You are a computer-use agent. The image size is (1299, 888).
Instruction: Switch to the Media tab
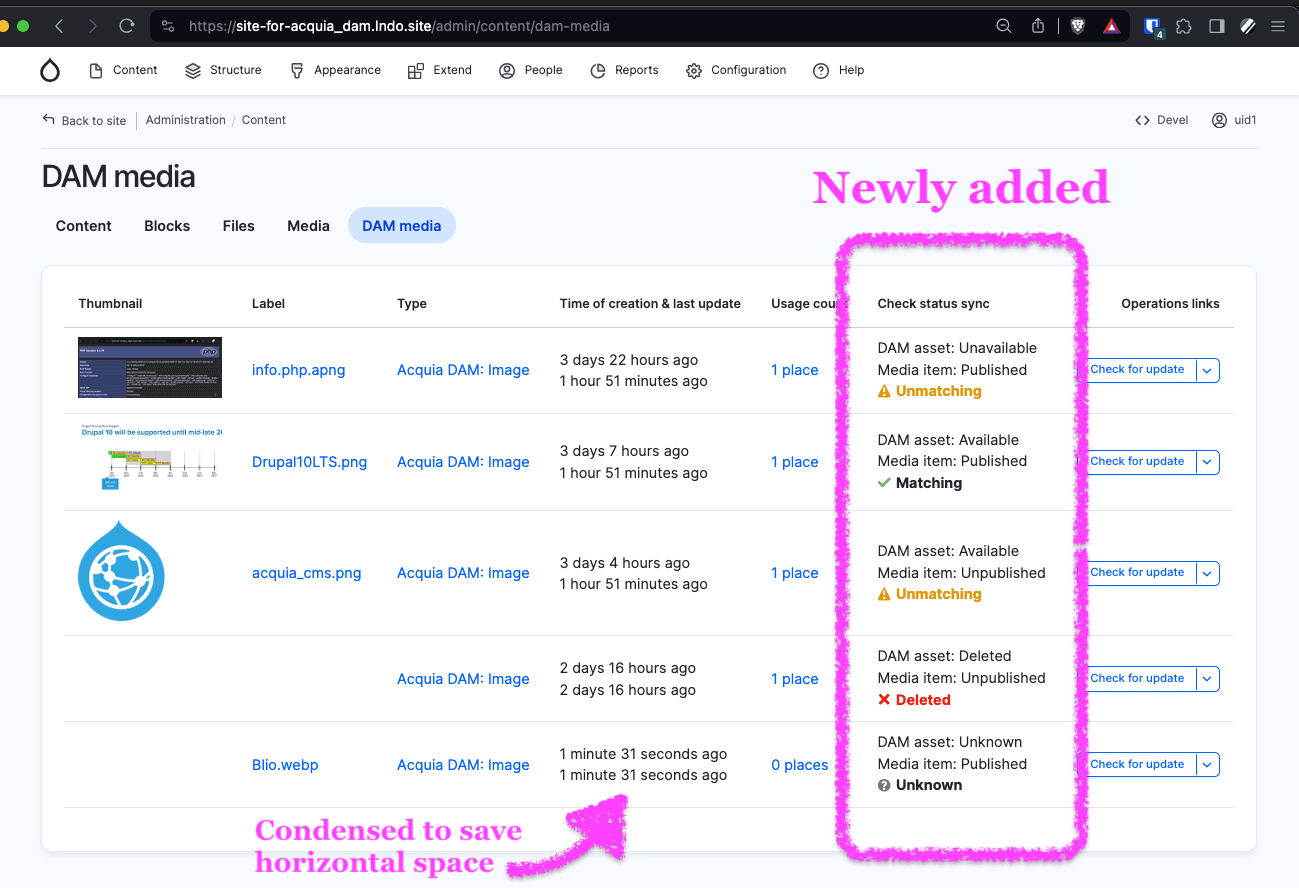(x=308, y=226)
